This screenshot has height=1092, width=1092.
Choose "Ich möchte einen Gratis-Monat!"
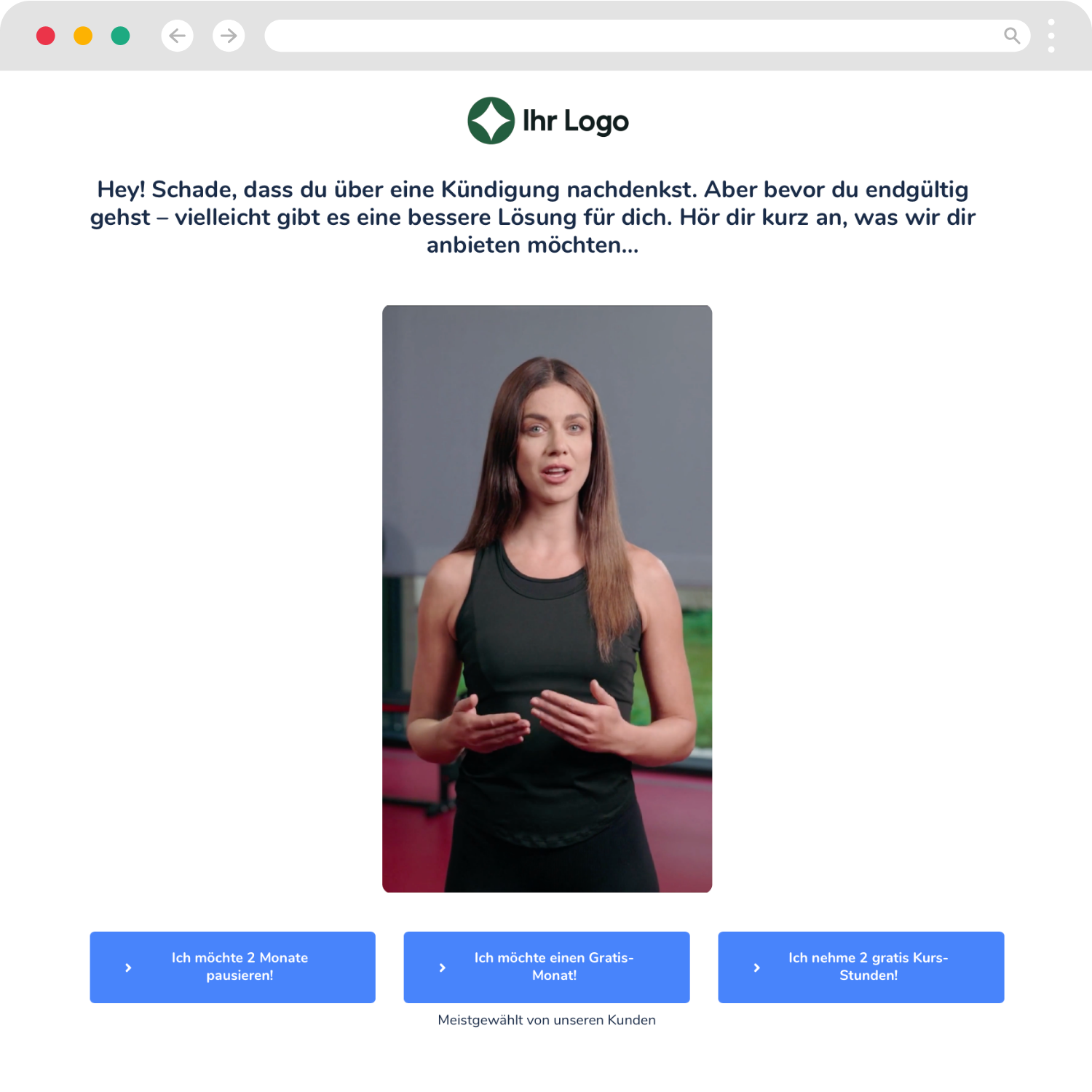click(554, 967)
